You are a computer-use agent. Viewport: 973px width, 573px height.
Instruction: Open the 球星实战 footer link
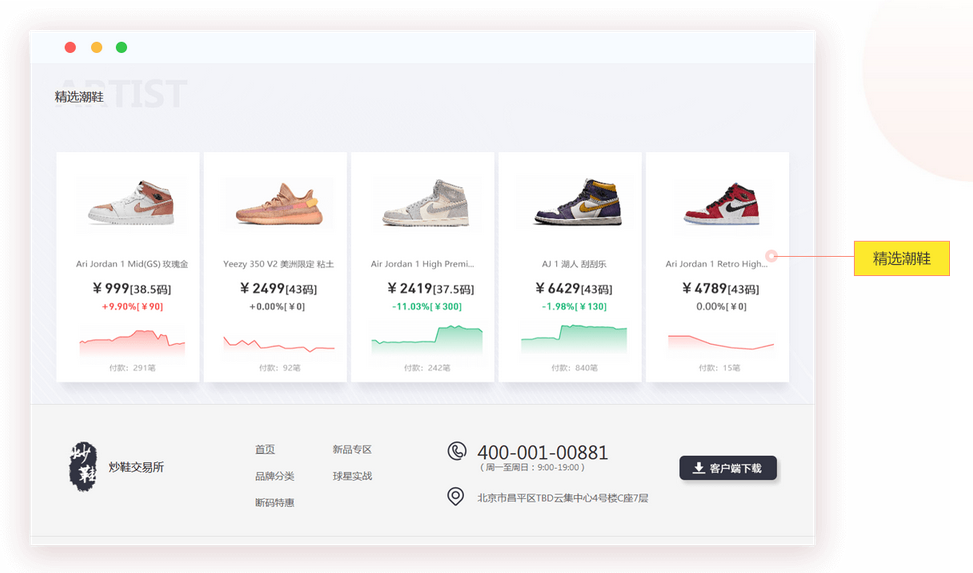pyautogui.click(x=352, y=476)
